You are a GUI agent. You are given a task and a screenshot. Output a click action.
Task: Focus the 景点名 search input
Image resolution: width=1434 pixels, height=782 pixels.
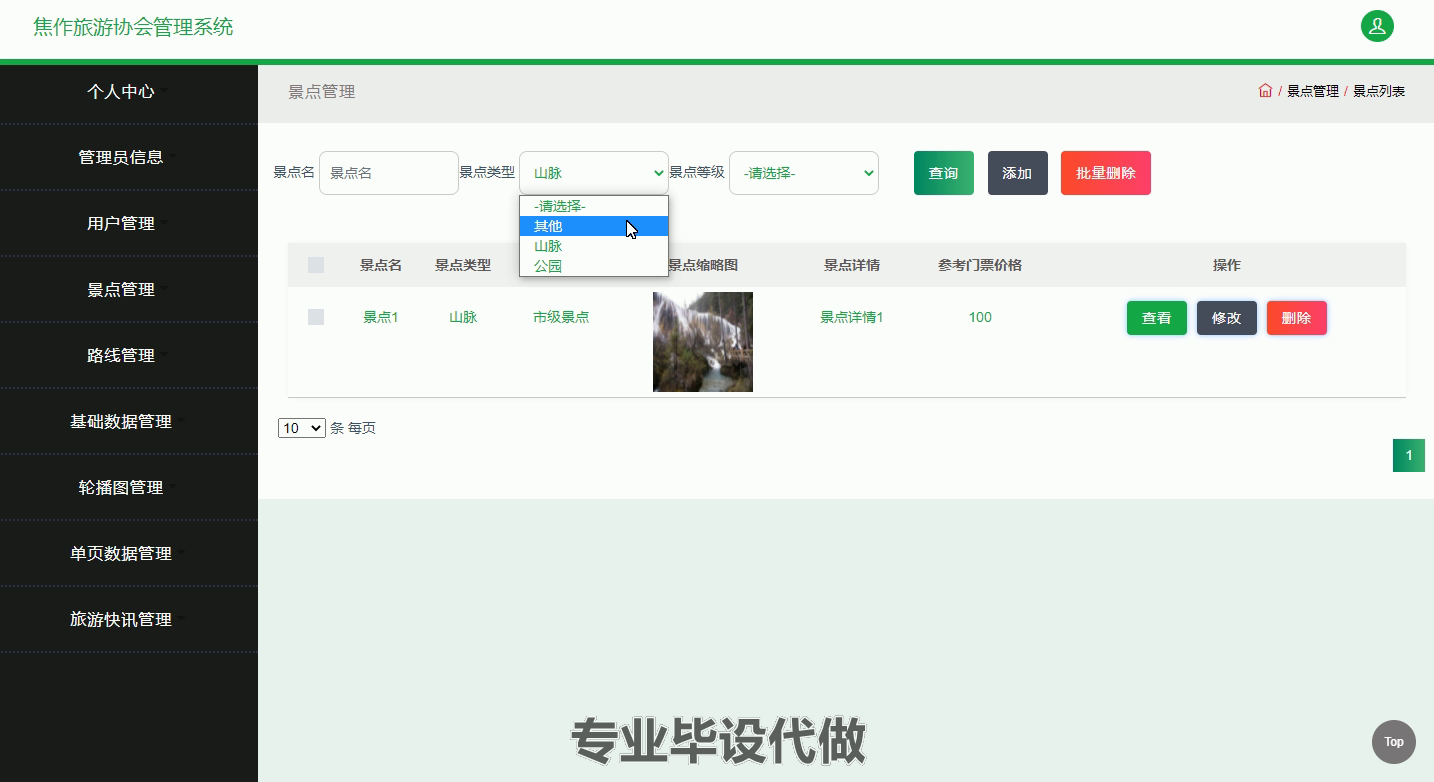(389, 173)
